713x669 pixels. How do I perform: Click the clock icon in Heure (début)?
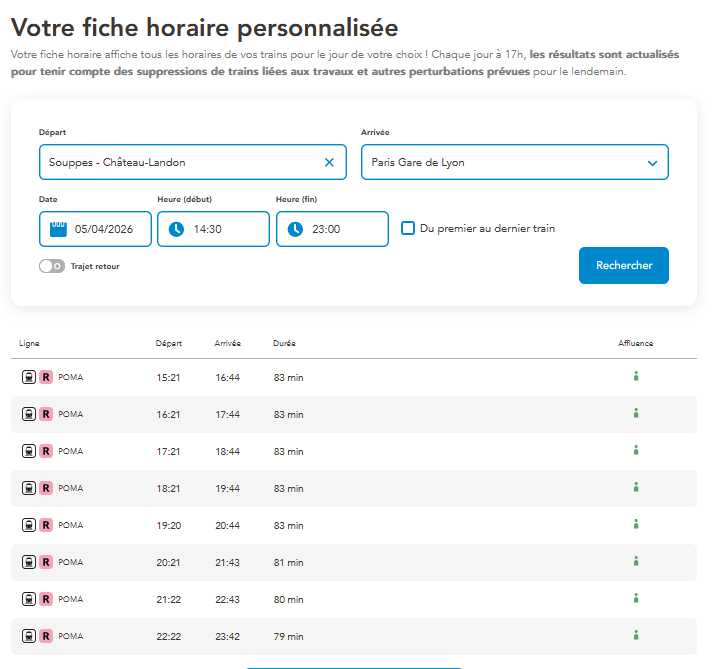(x=176, y=229)
